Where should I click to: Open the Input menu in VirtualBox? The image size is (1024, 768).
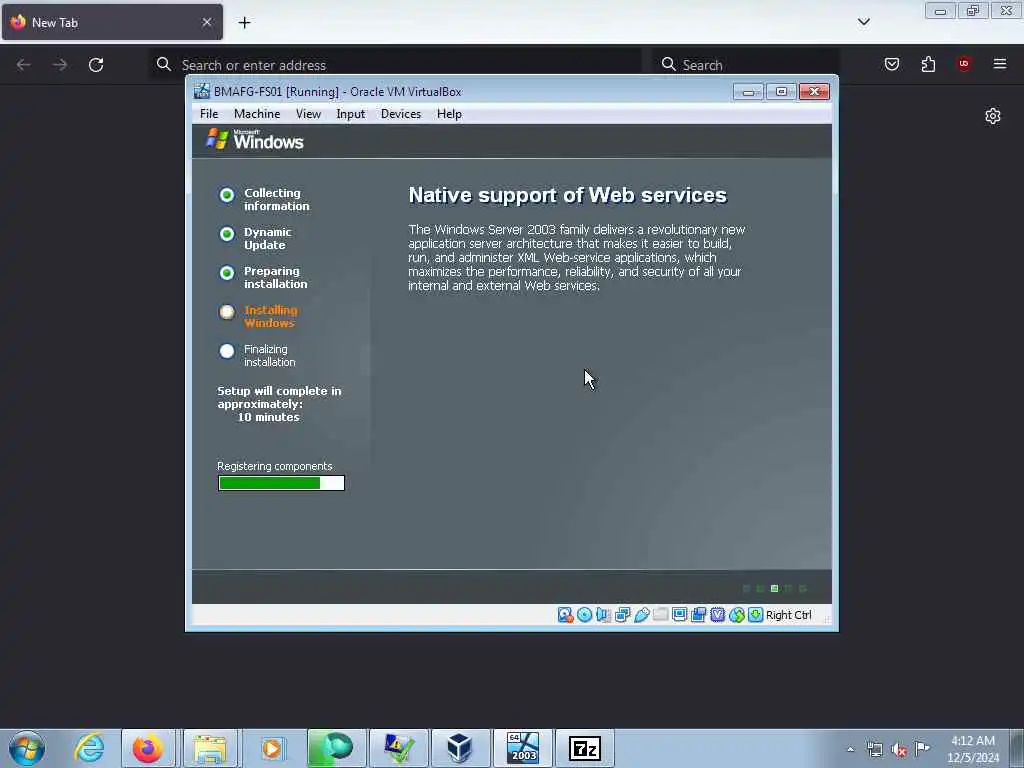[x=351, y=114]
